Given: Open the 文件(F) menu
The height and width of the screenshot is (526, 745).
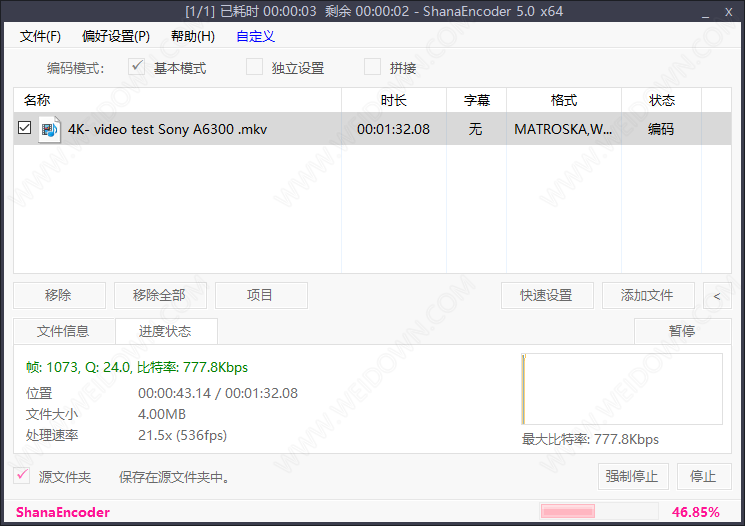Looking at the screenshot, I should pos(40,36).
